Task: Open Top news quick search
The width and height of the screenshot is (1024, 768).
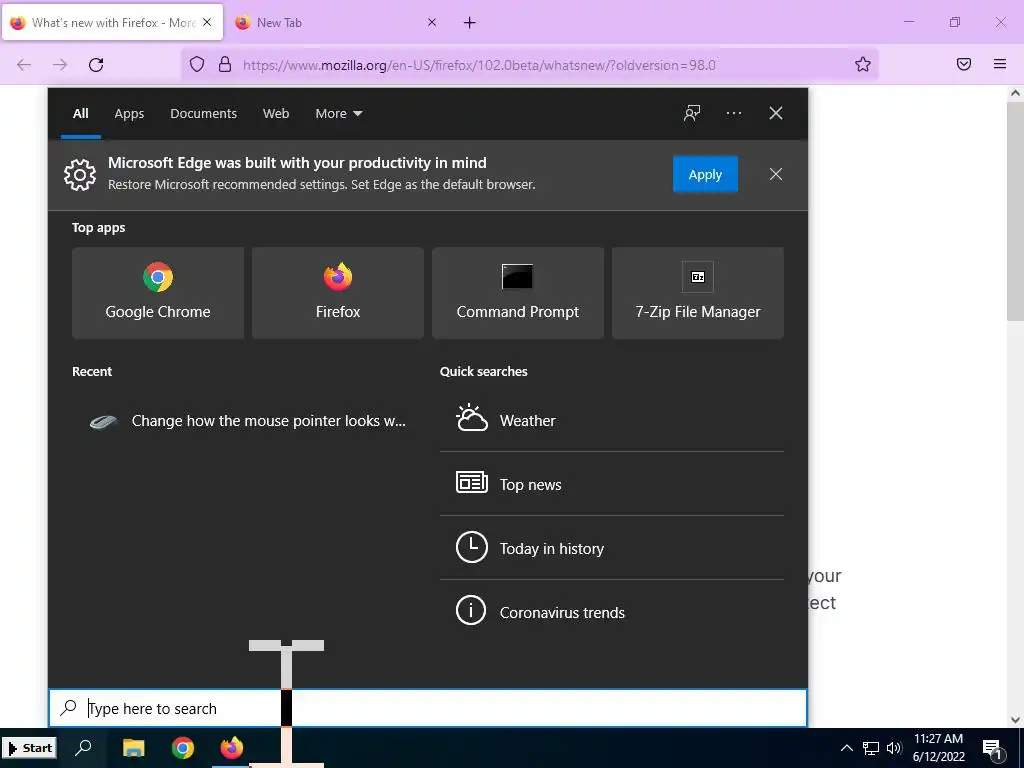Action: pyautogui.click(x=612, y=484)
